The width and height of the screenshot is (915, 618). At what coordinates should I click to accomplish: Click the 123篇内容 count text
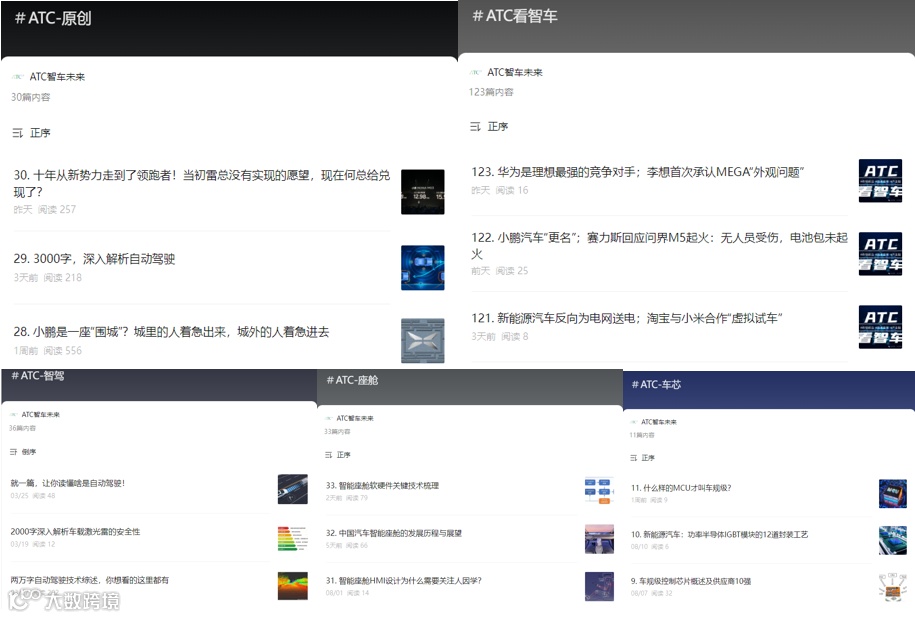click(491, 92)
